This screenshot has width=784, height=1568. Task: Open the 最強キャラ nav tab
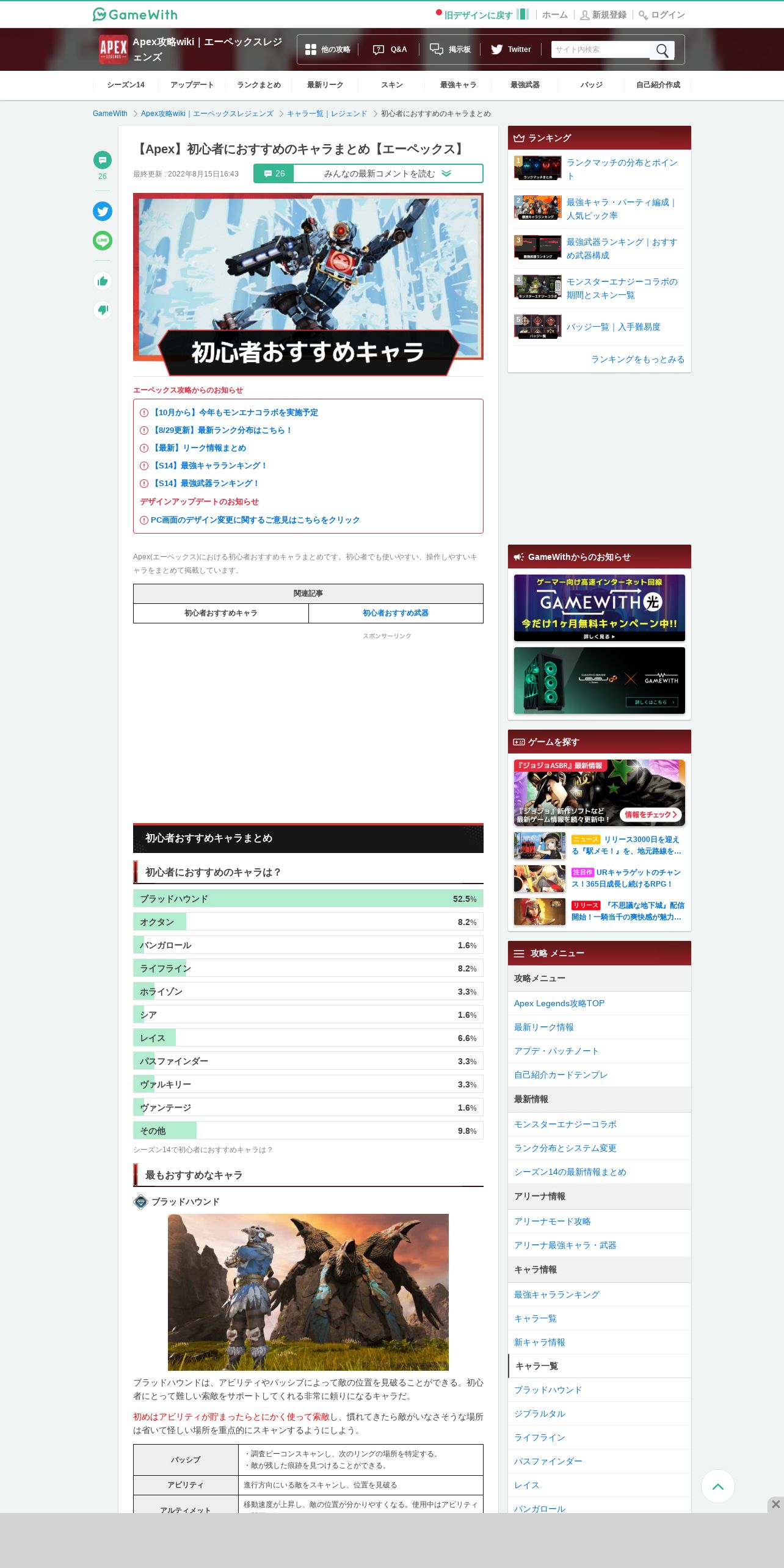coord(459,85)
